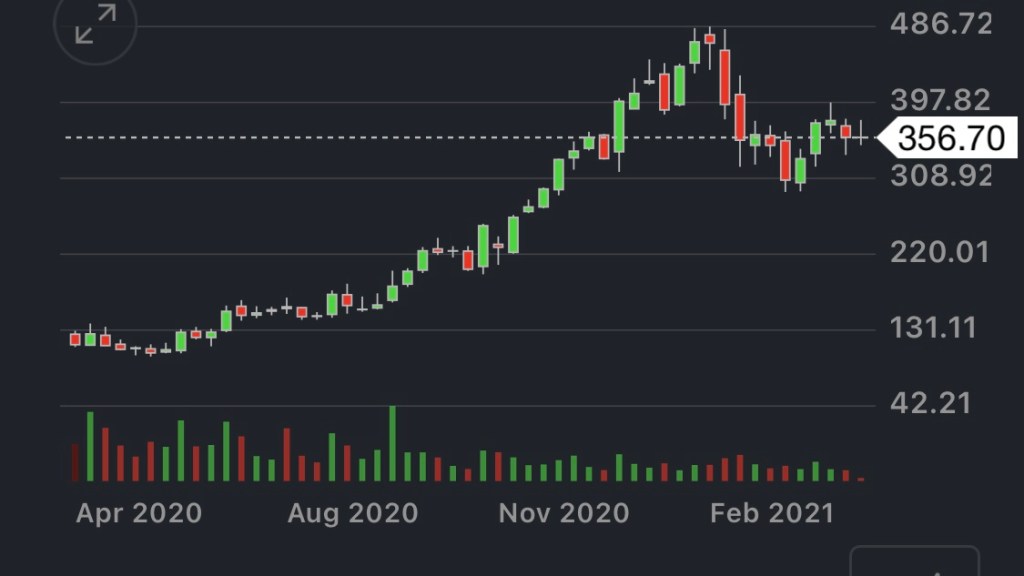Screen dimensions: 1024x576
Task: Select the Nov 2020 date label
Action: 564,514
